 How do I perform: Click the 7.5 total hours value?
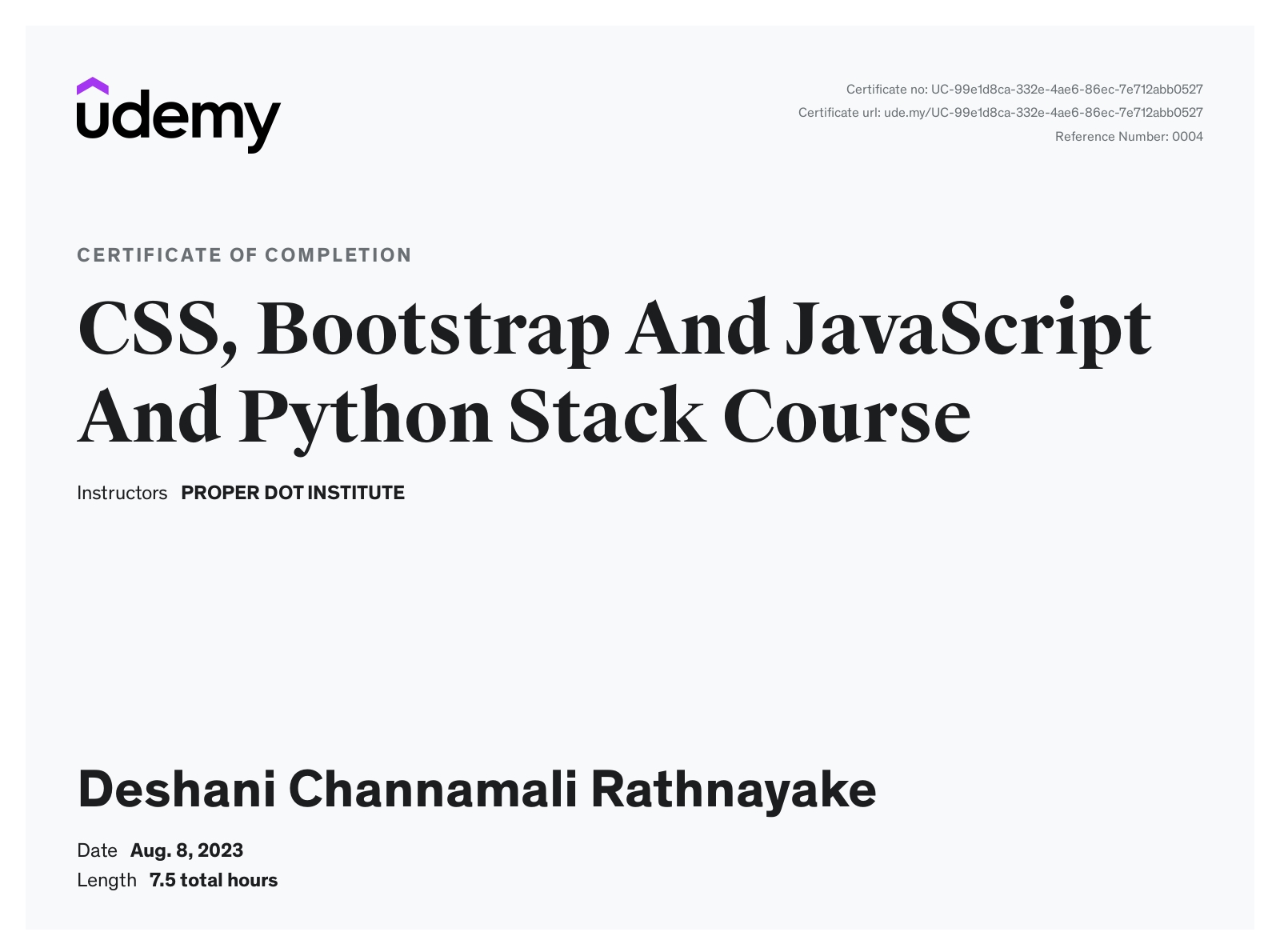click(x=214, y=880)
